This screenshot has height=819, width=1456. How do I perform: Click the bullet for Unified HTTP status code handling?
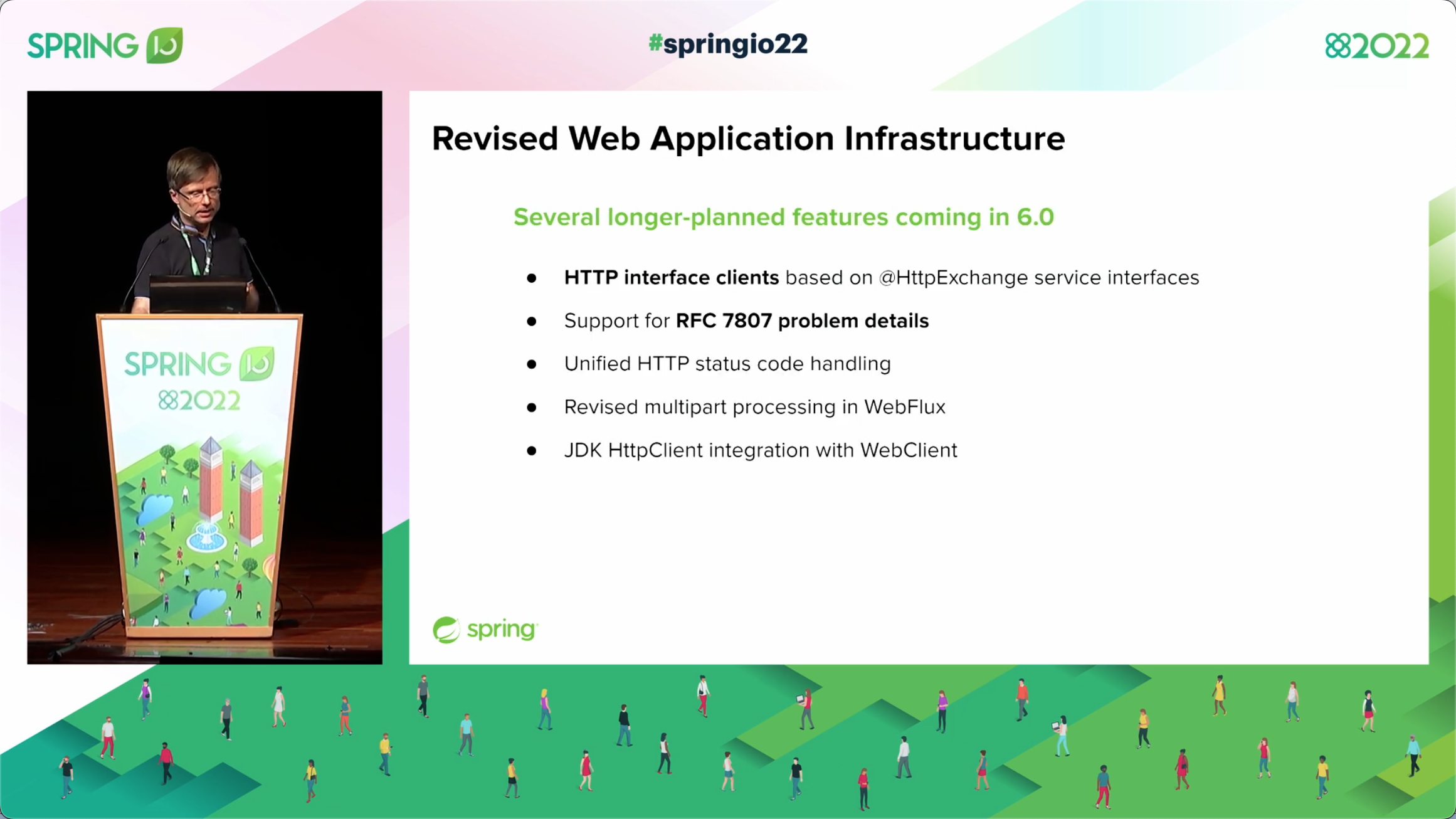[532, 364]
